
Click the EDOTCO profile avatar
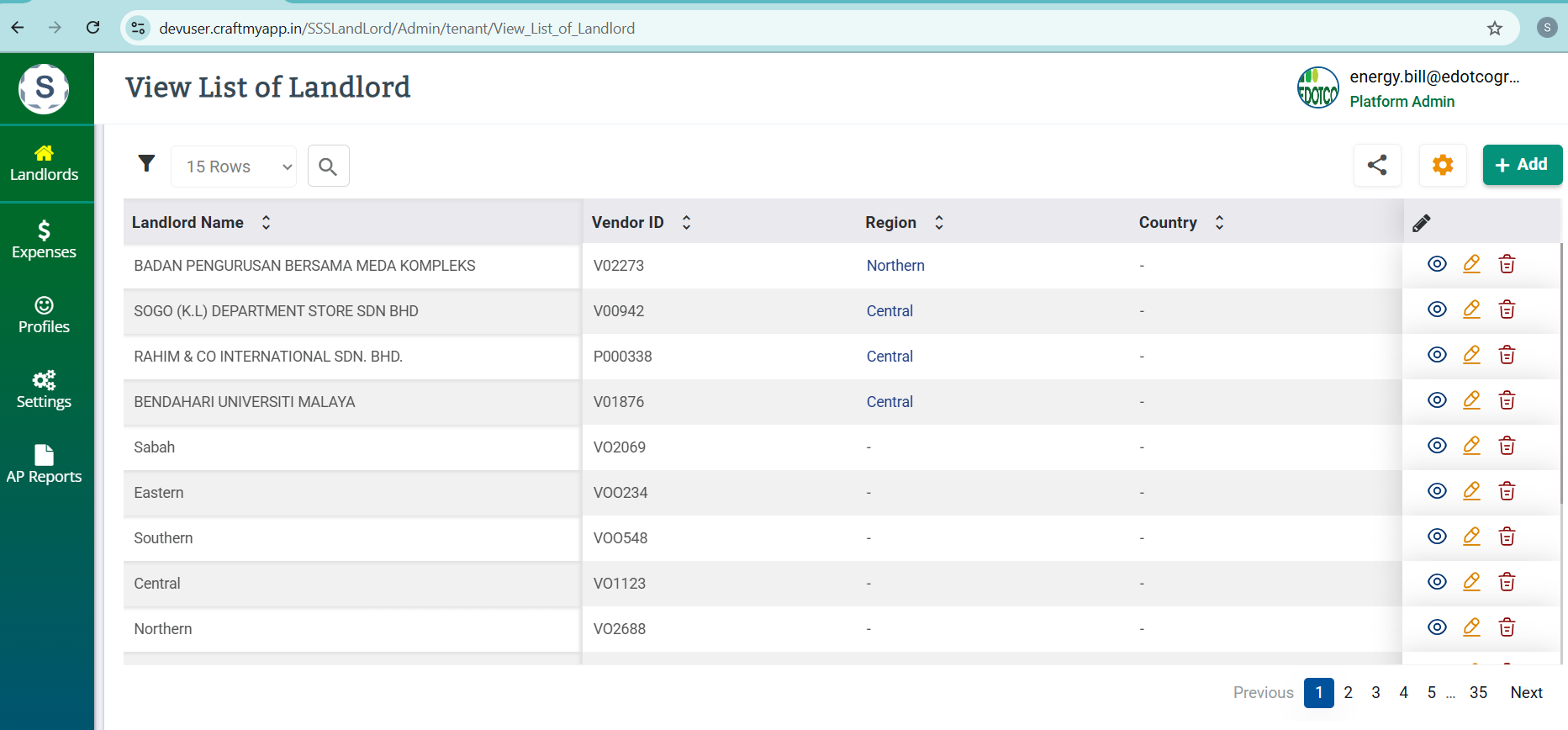tap(1318, 88)
